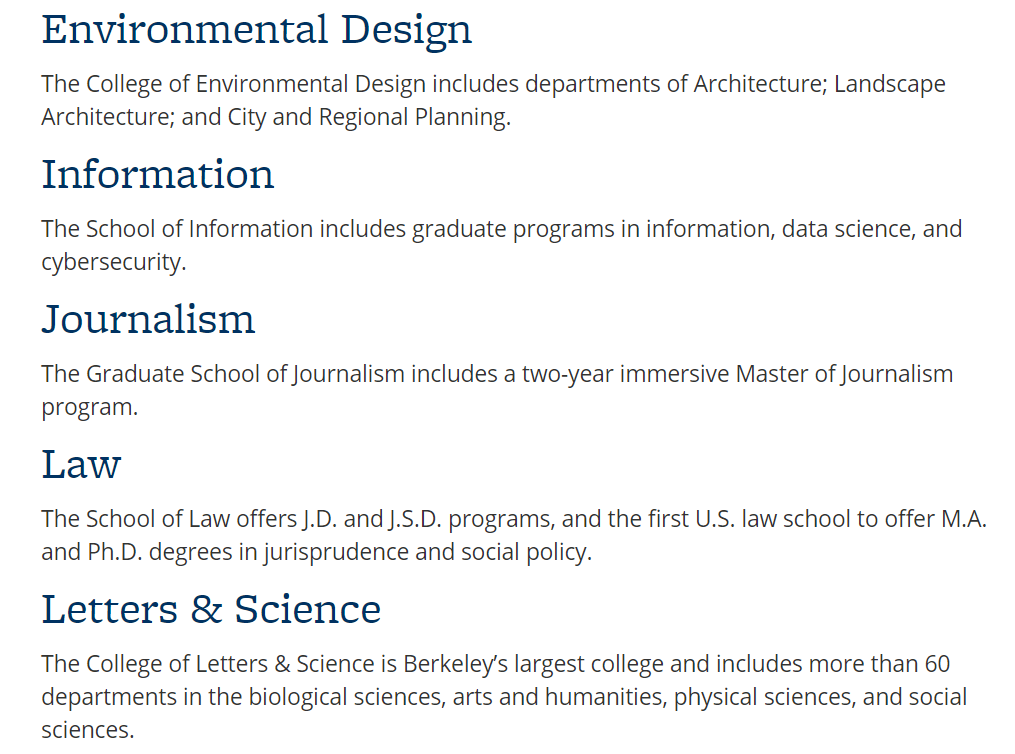Click the word "cybersecurity" in the Information text

pos(112,262)
